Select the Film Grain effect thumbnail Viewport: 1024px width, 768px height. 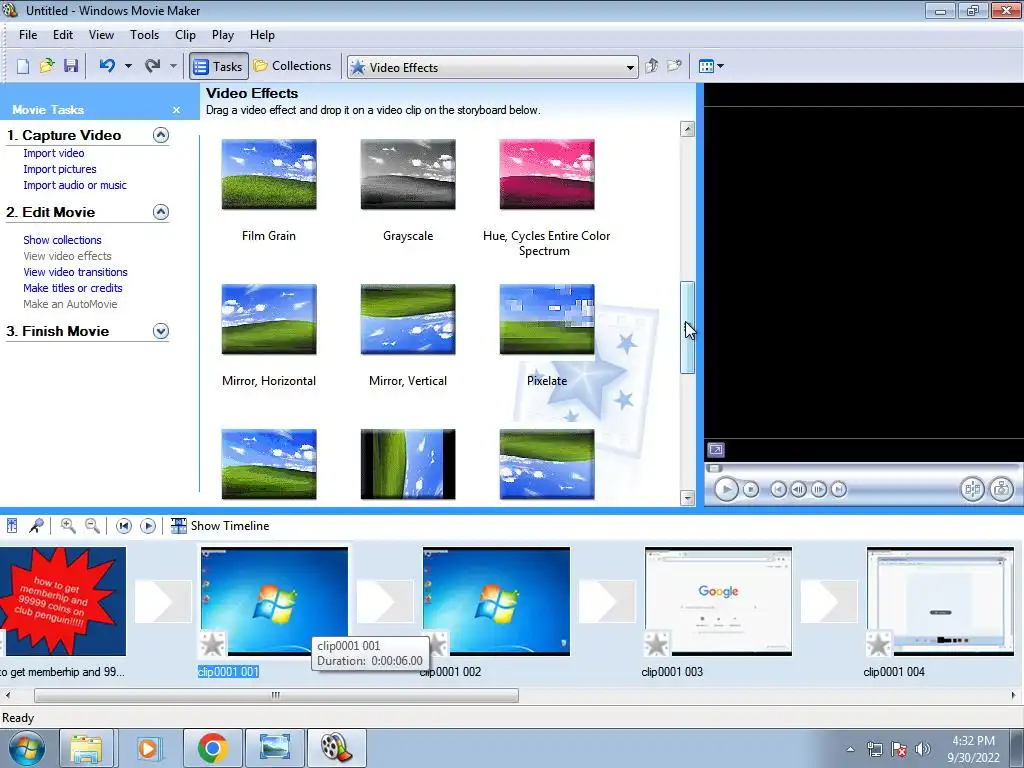point(269,174)
